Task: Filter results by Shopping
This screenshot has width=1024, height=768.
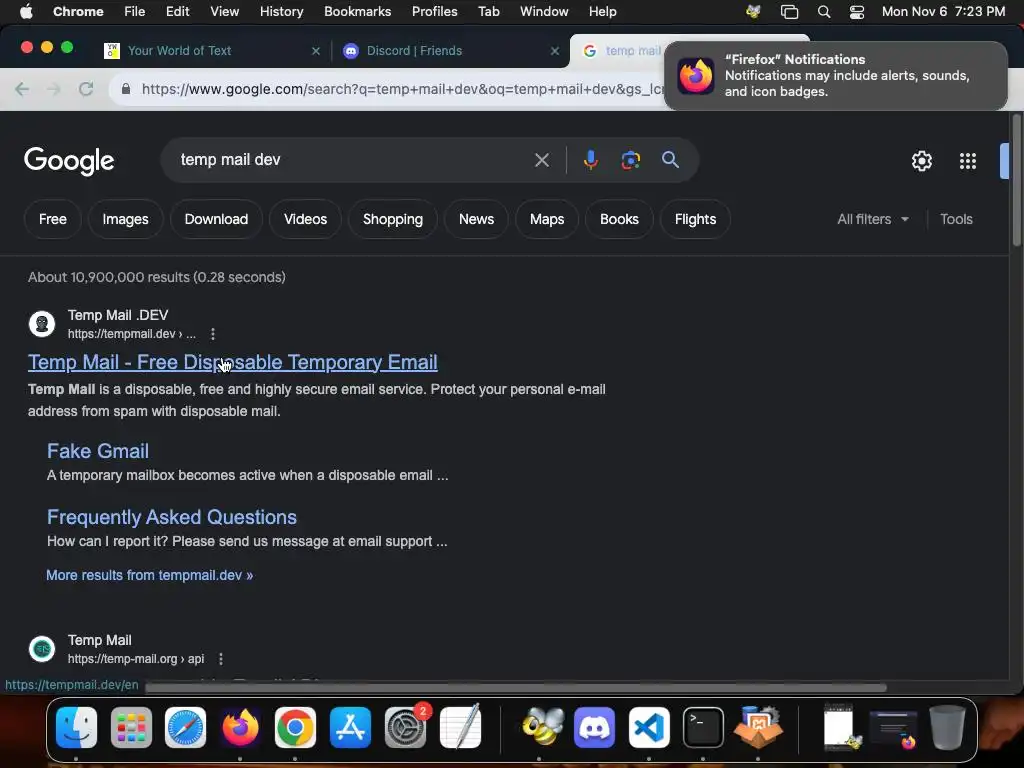Action: click(x=392, y=219)
